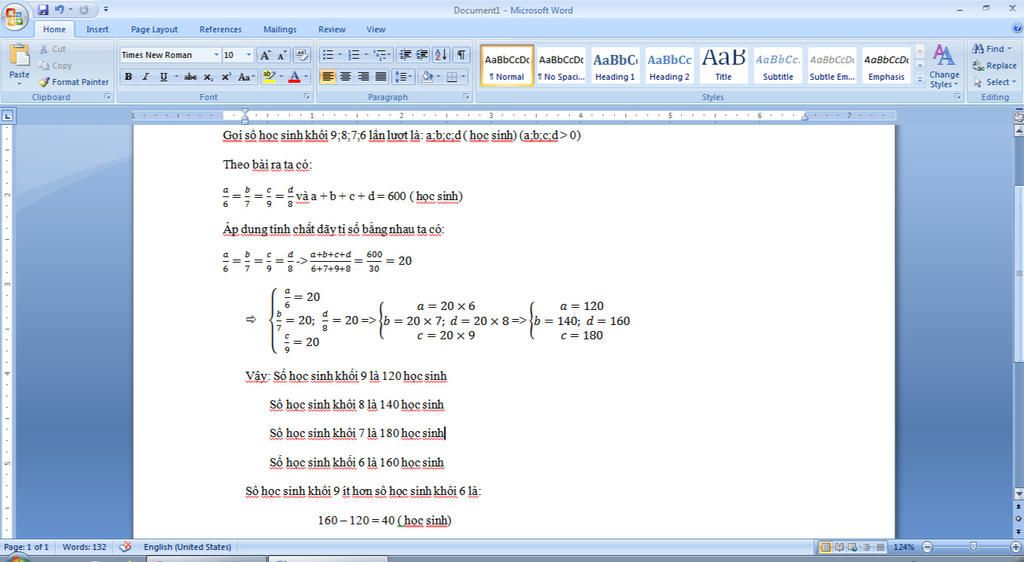
Task: Open the Mailings tab
Action: tap(280, 29)
